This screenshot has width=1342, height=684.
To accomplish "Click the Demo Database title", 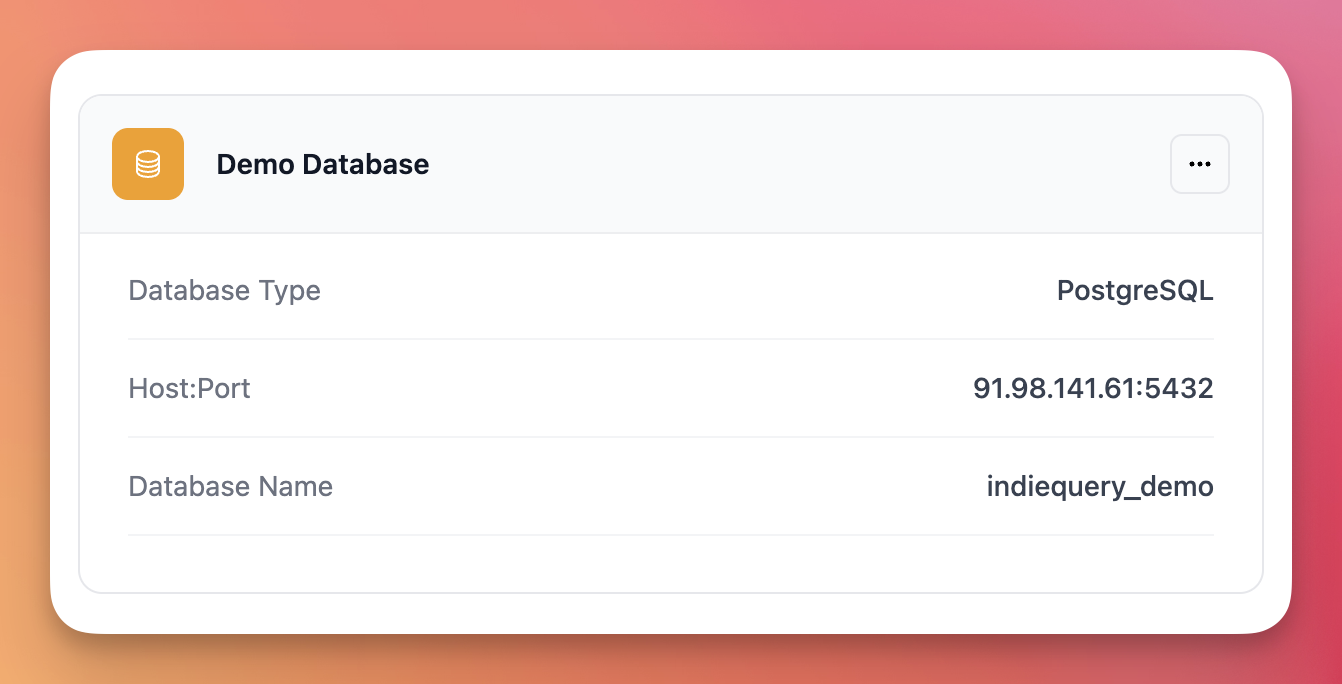I will pyautogui.click(x=322, y=164).
